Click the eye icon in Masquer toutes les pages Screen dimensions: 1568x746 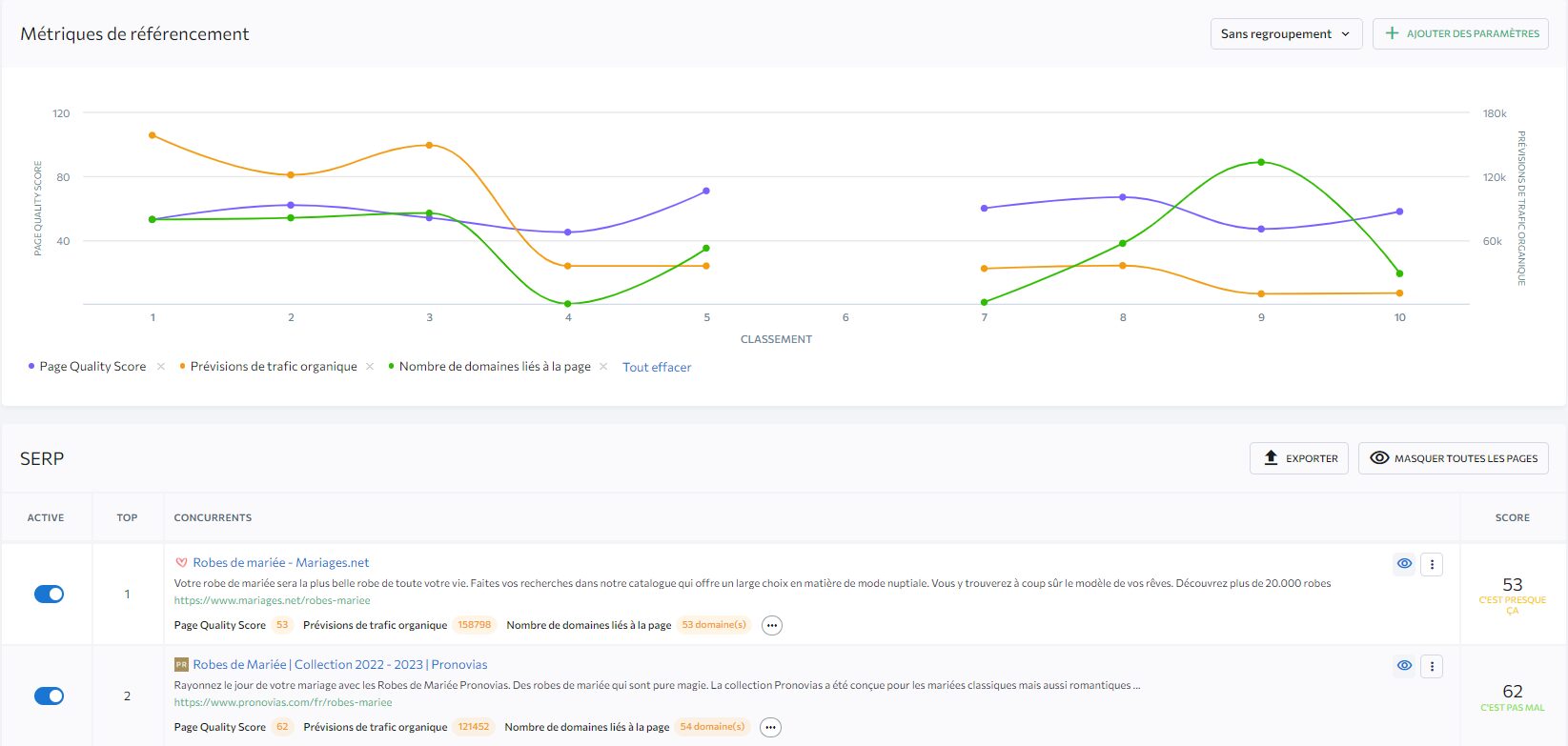coord(1379,458)
